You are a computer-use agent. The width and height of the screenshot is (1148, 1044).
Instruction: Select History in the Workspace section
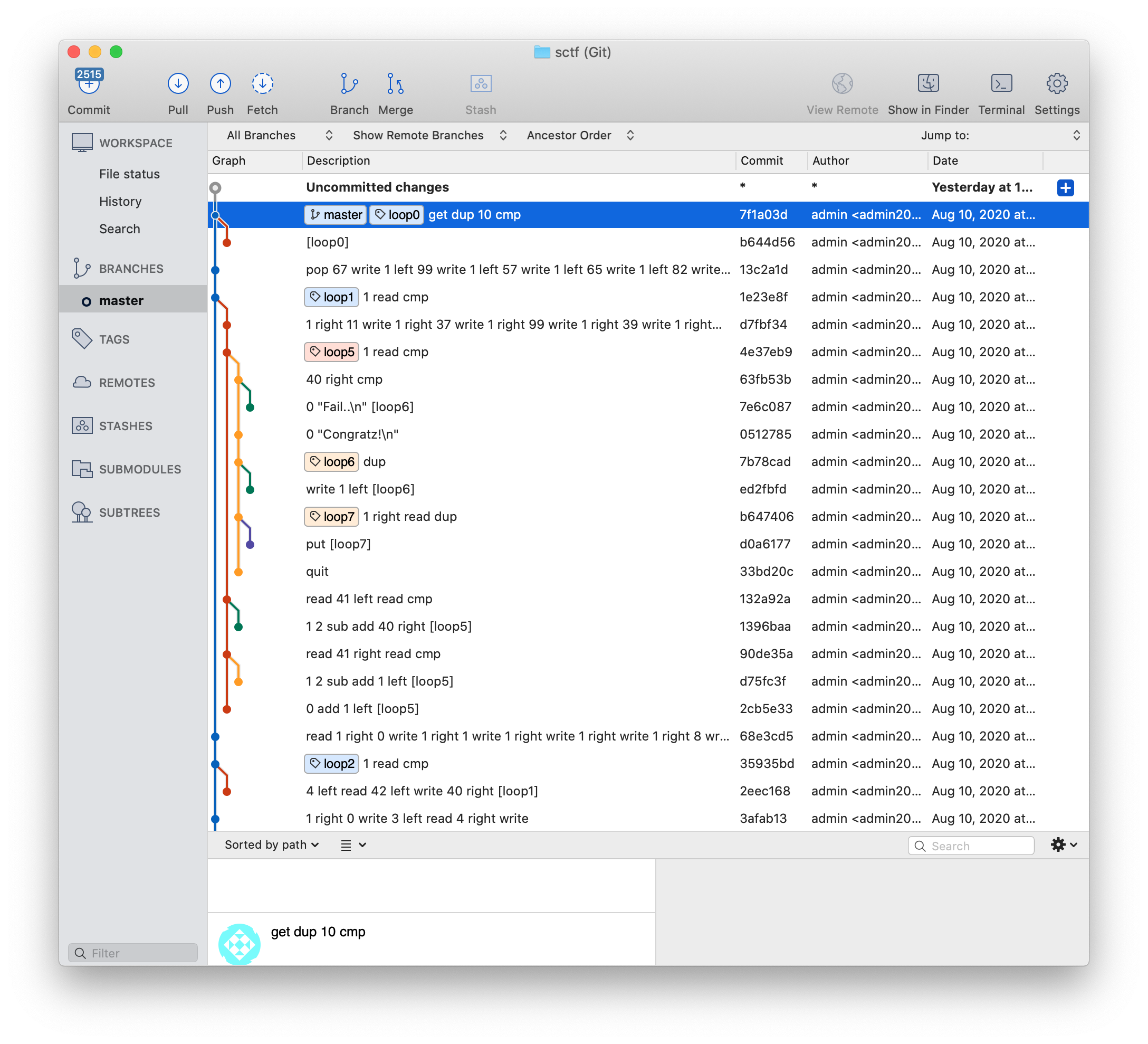pyautogui.click(x=120, y=202)
